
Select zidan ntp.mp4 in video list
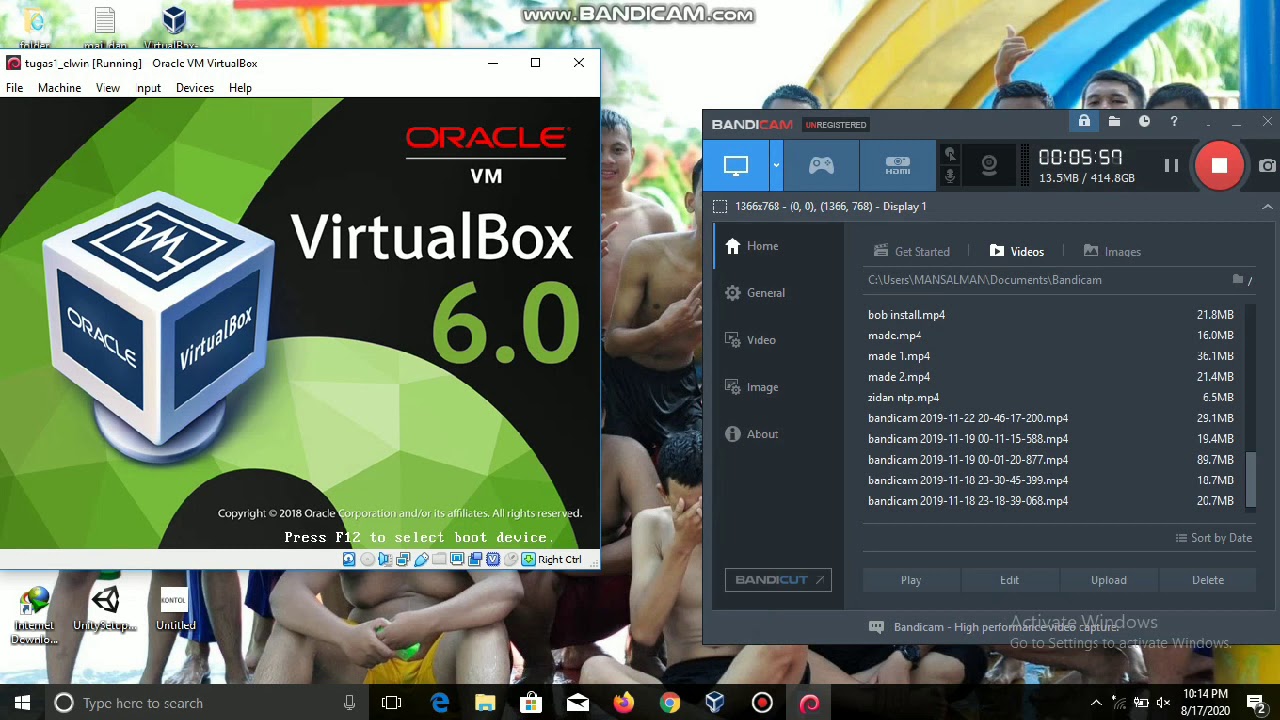click(x=1051, y=398)
